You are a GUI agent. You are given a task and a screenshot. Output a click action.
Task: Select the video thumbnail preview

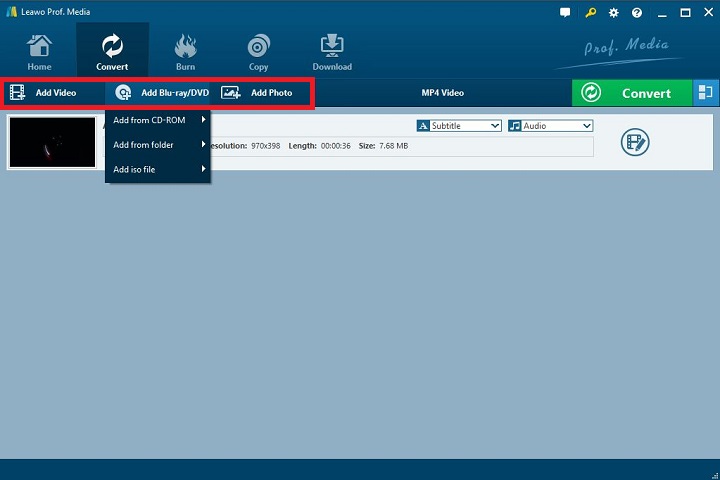coord(52,142)
